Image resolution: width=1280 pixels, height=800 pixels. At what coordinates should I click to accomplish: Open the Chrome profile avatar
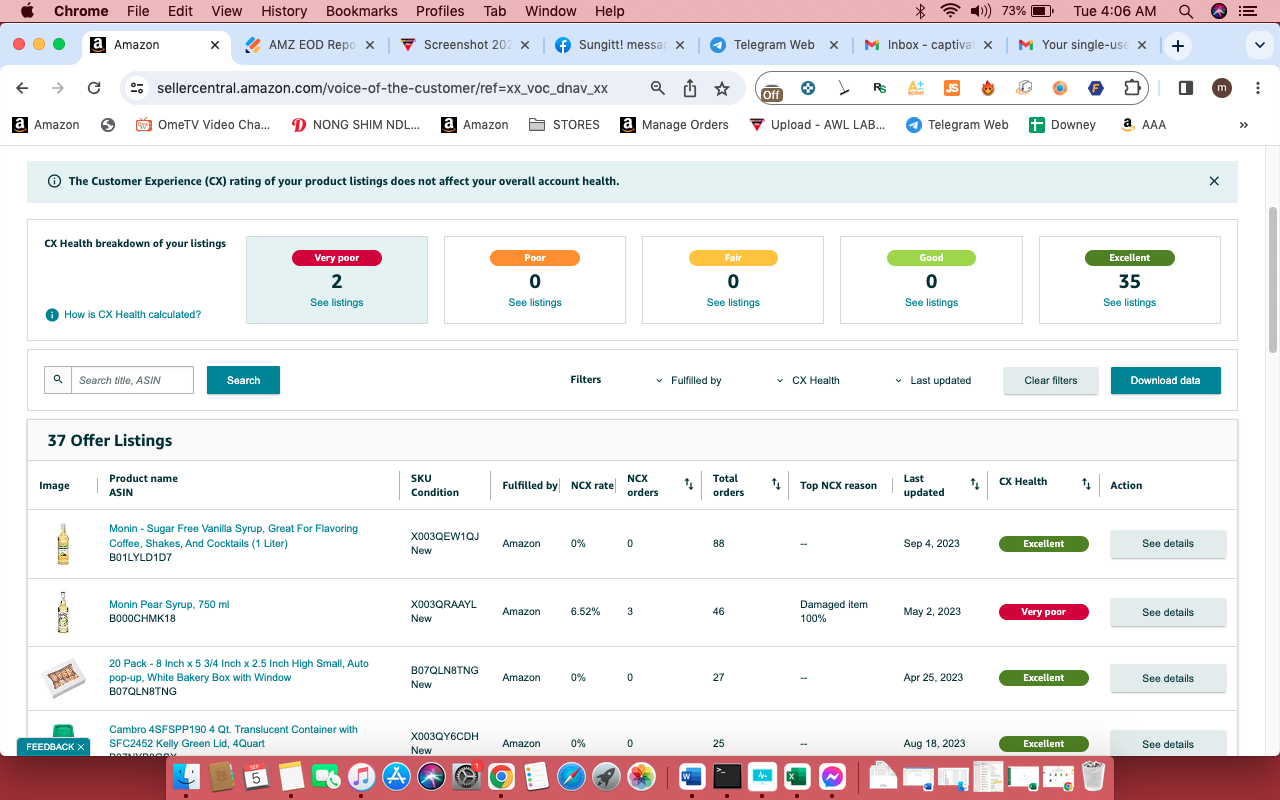(x=1222, y=88)
